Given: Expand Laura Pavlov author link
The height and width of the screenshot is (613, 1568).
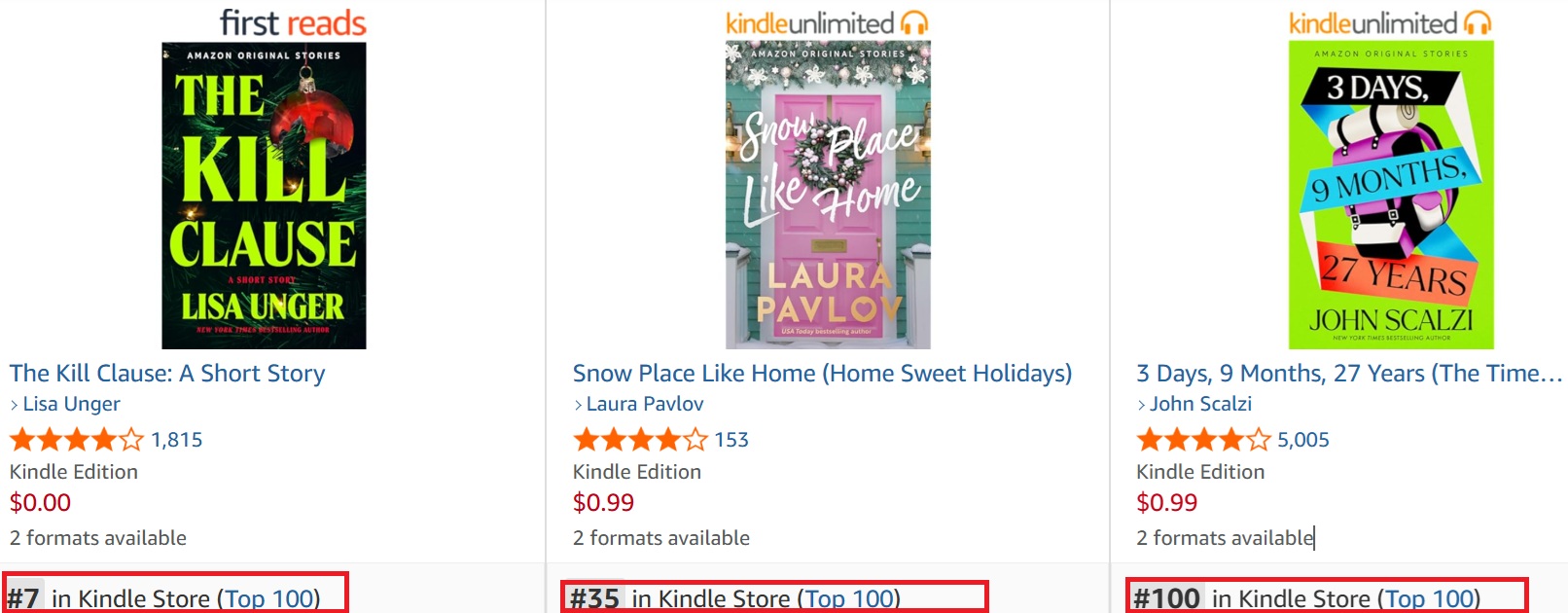Looking at the screenshot, I should point(644,404).
